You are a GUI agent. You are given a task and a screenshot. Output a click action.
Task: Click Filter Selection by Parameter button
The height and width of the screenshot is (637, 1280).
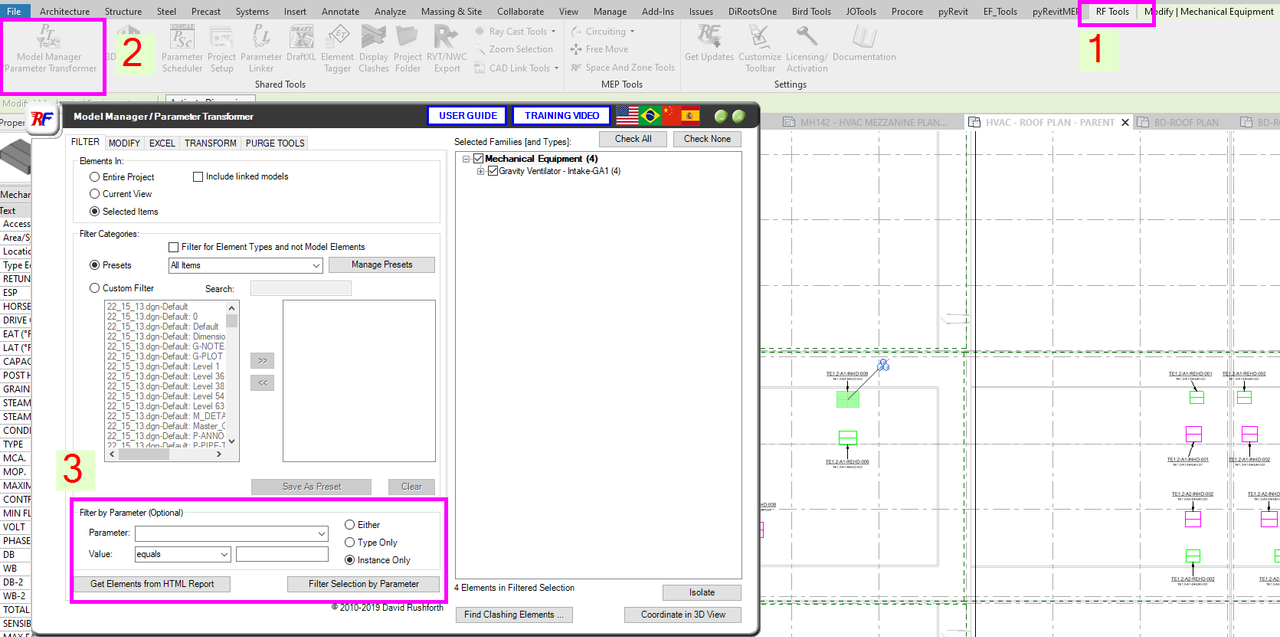point(363,584)
